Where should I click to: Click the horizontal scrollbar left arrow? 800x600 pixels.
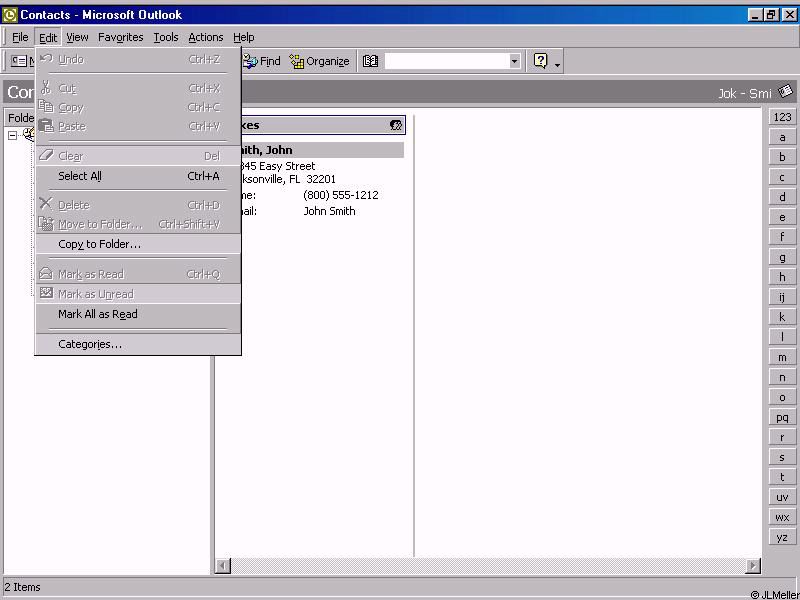pos(223,566)
